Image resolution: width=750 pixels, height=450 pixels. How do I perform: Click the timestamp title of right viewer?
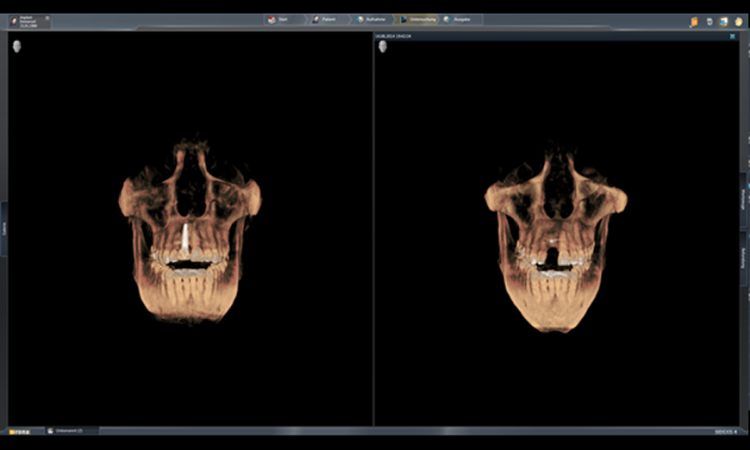coord(393,36)
